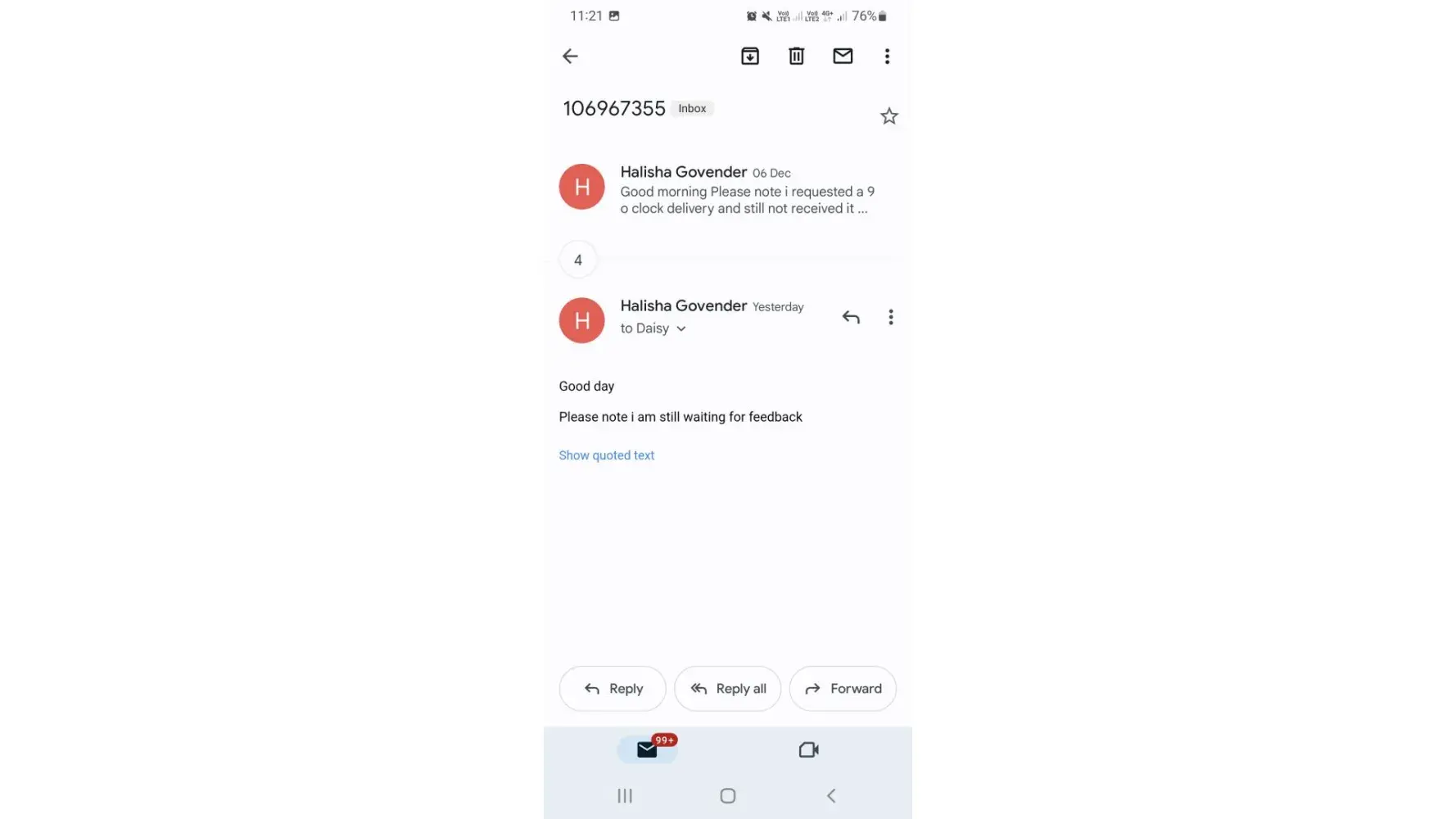
Task: Star the 106967355 conversation
Action: (x=889, y=116)
